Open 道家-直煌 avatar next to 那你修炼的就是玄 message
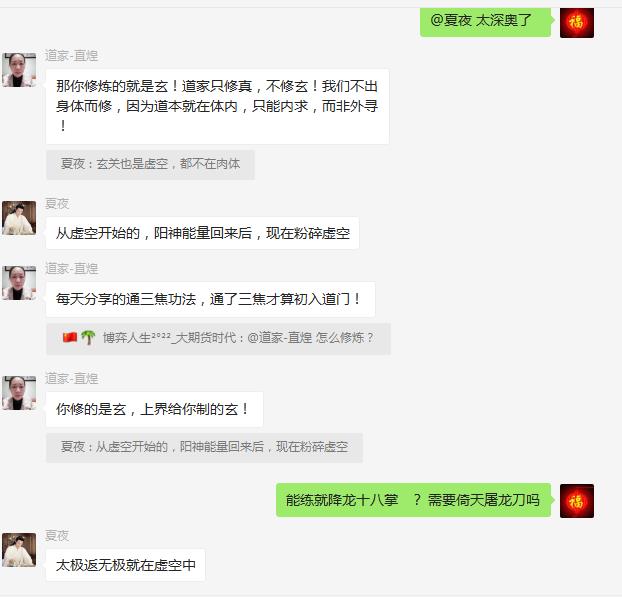This screenshot has width=622, height=597. [x=19, y=70]
